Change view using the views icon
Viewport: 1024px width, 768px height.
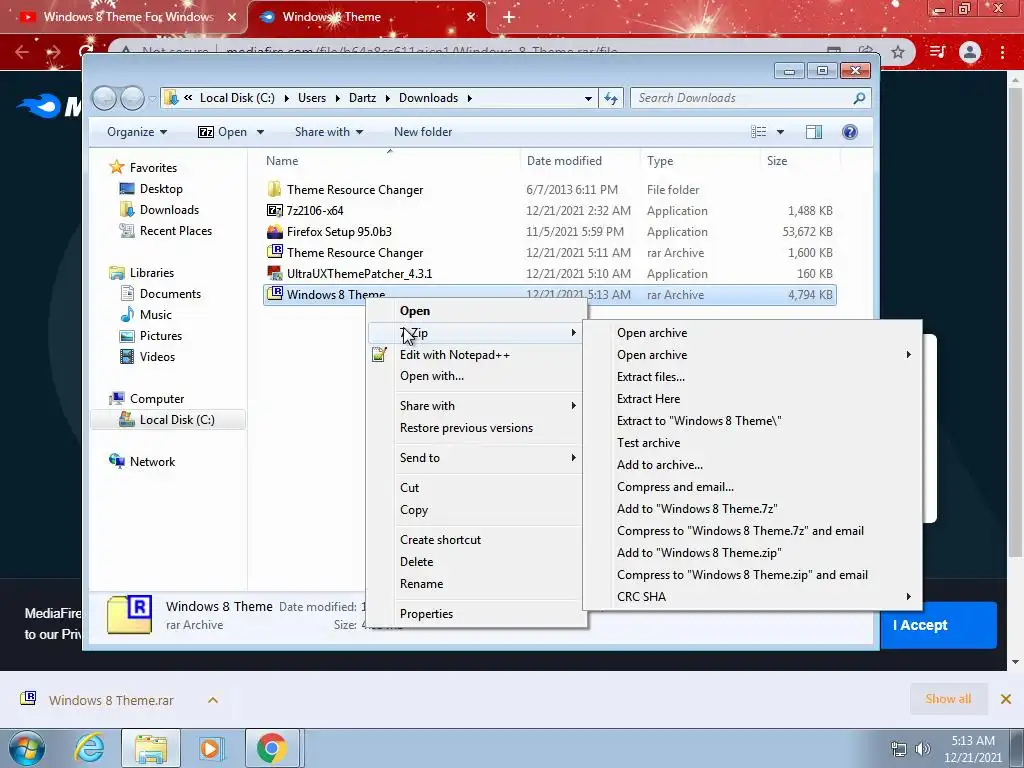[759, 132]
